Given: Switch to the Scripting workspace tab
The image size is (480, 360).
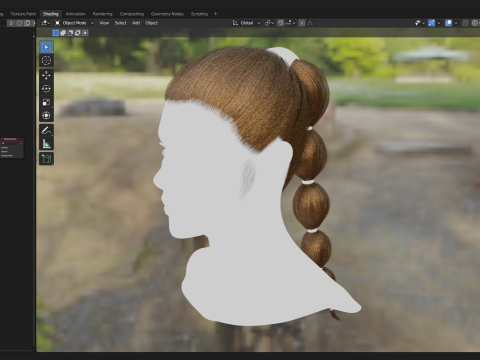Looking at the screenshot, I should click(199, 14).
